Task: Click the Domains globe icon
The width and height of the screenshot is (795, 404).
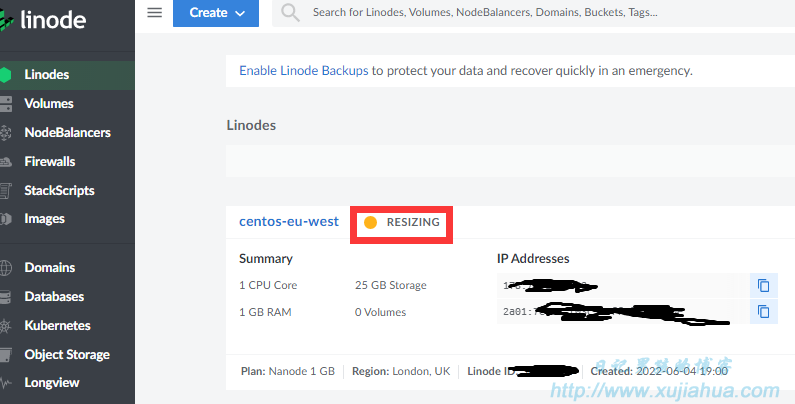Action: tap(6, 268)
